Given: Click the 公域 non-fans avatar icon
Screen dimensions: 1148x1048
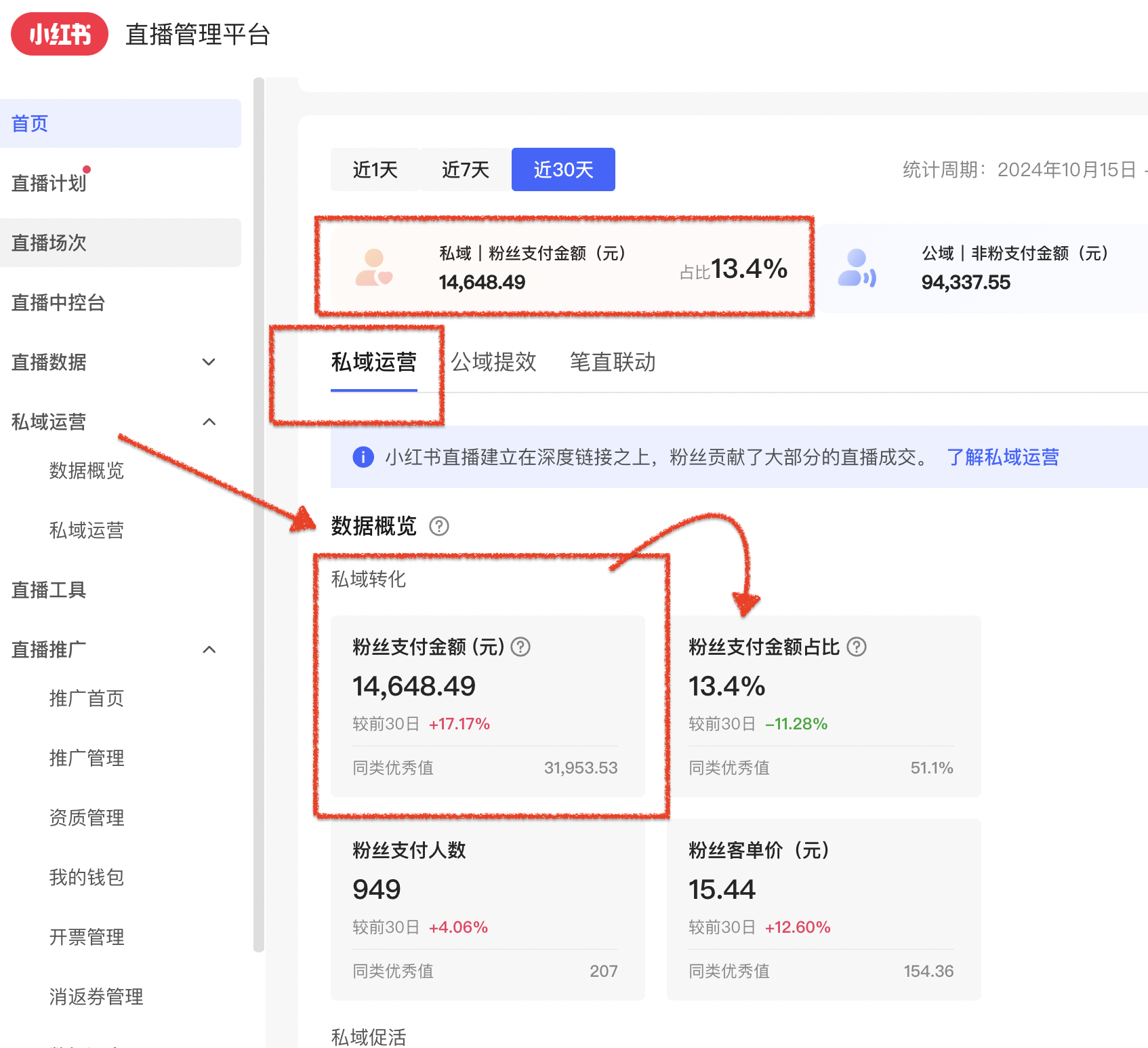Looking at the screenshot, I should 857,268.
